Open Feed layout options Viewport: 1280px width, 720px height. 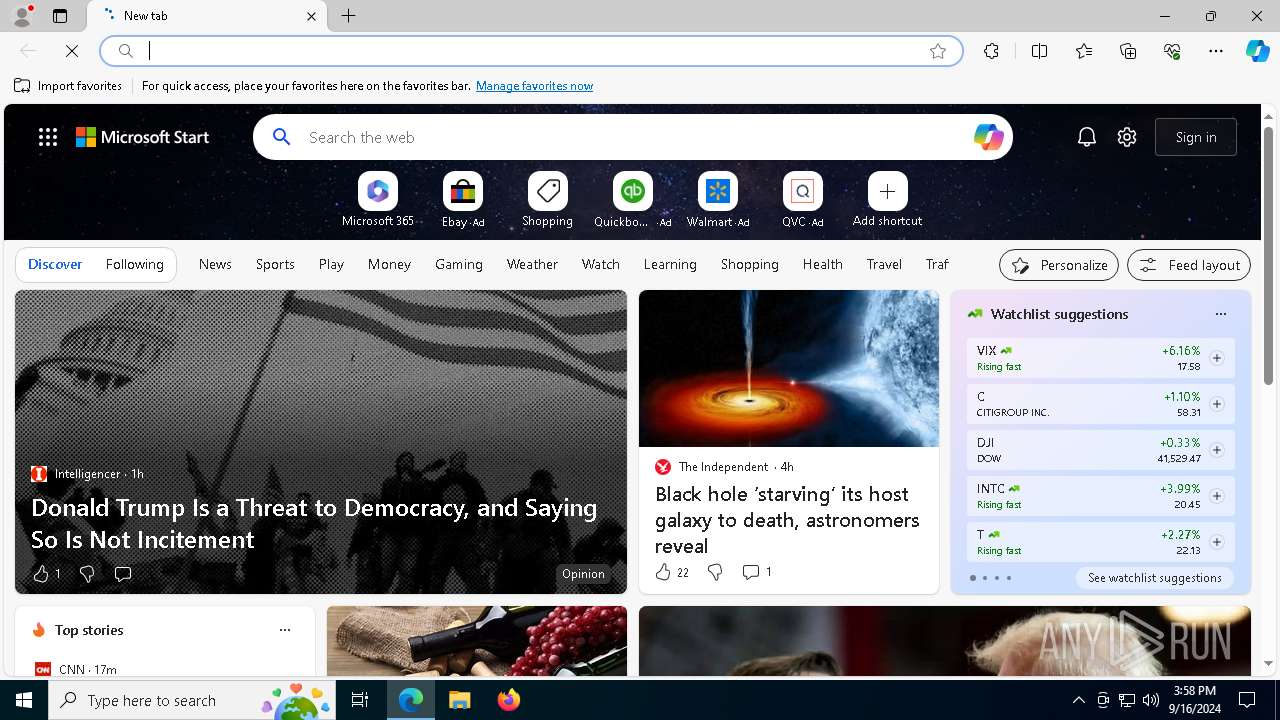point(1189,265)
